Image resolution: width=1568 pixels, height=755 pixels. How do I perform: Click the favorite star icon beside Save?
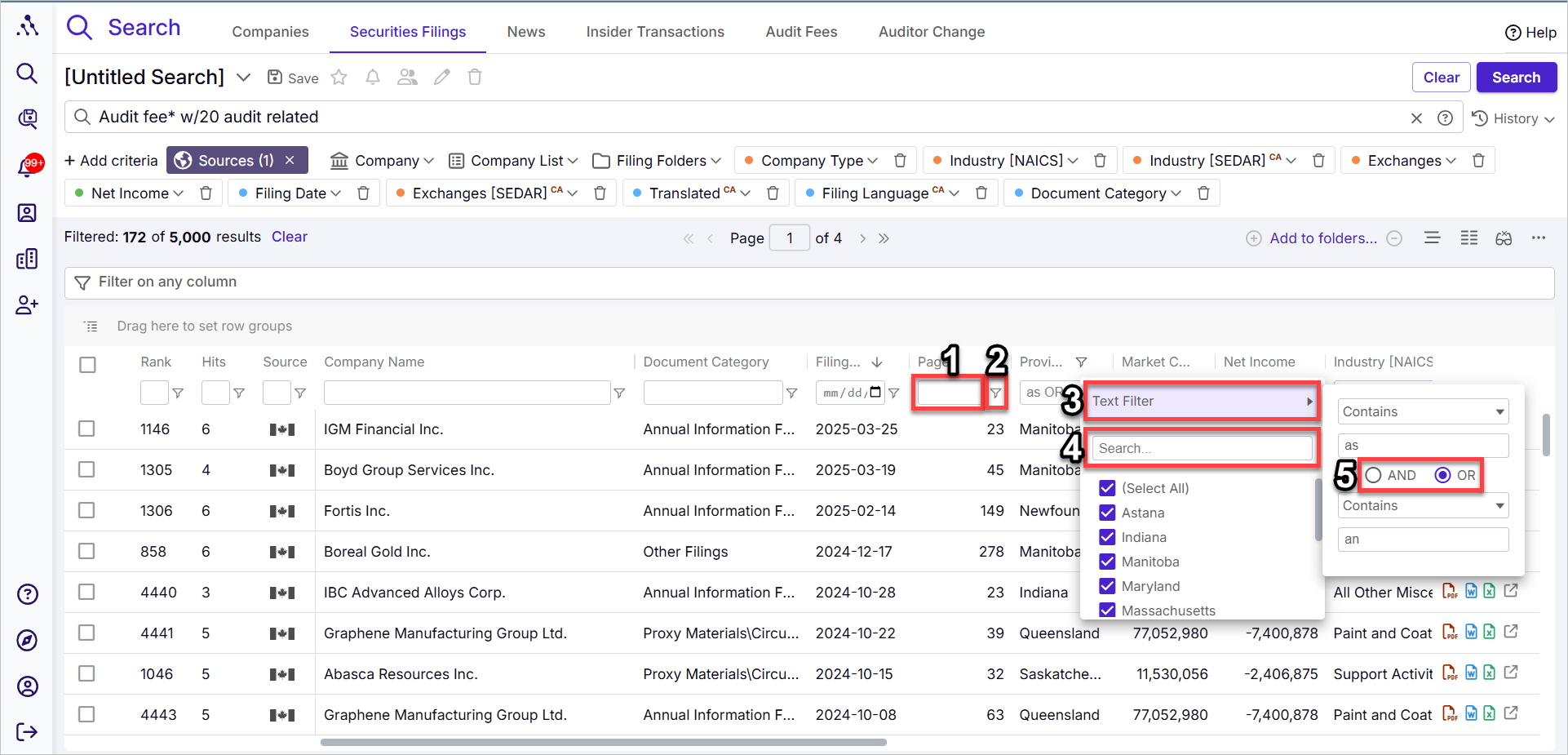point(339,78)
